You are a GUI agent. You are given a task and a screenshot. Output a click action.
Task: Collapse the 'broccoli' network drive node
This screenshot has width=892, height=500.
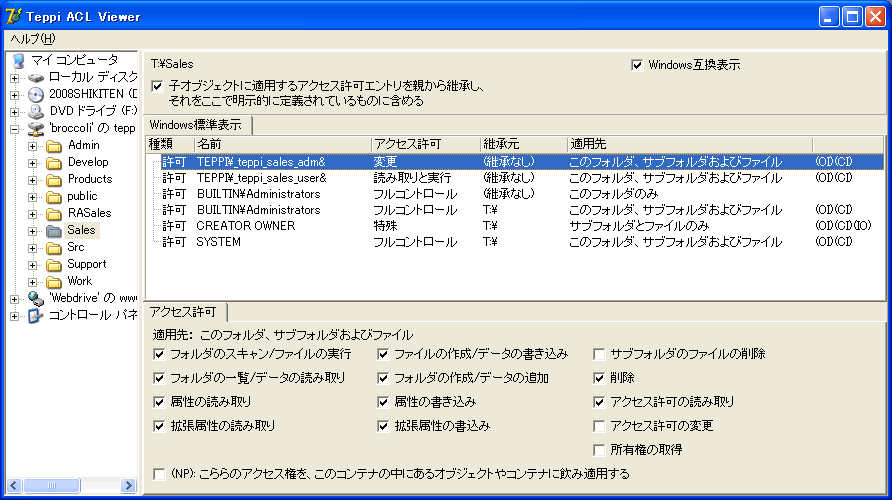point(15,129)
